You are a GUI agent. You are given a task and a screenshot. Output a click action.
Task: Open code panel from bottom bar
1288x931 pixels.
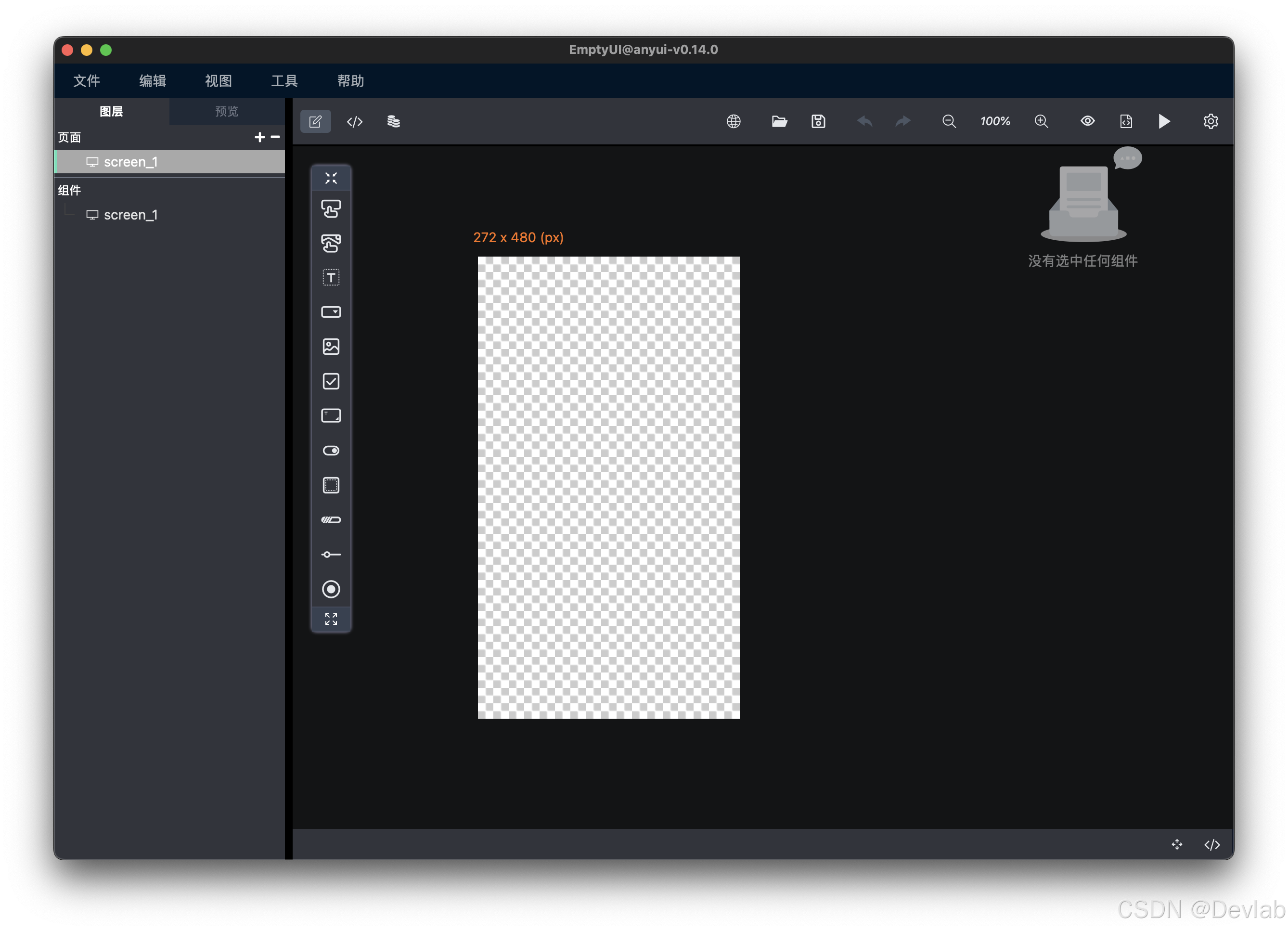tap(1212, 845)
